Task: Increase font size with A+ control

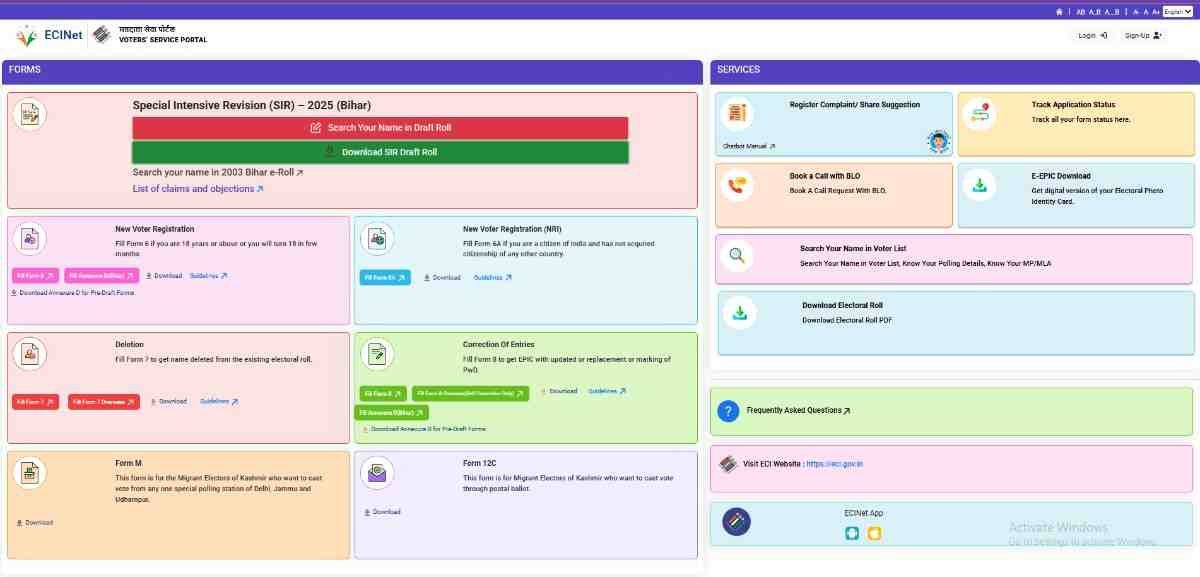Action: pyautogui.click(x=1156, y=12)
